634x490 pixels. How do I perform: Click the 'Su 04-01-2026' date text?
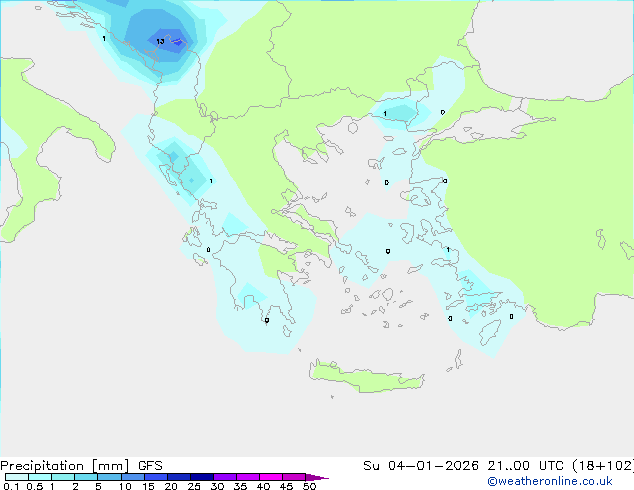click(x=421, y=466)
